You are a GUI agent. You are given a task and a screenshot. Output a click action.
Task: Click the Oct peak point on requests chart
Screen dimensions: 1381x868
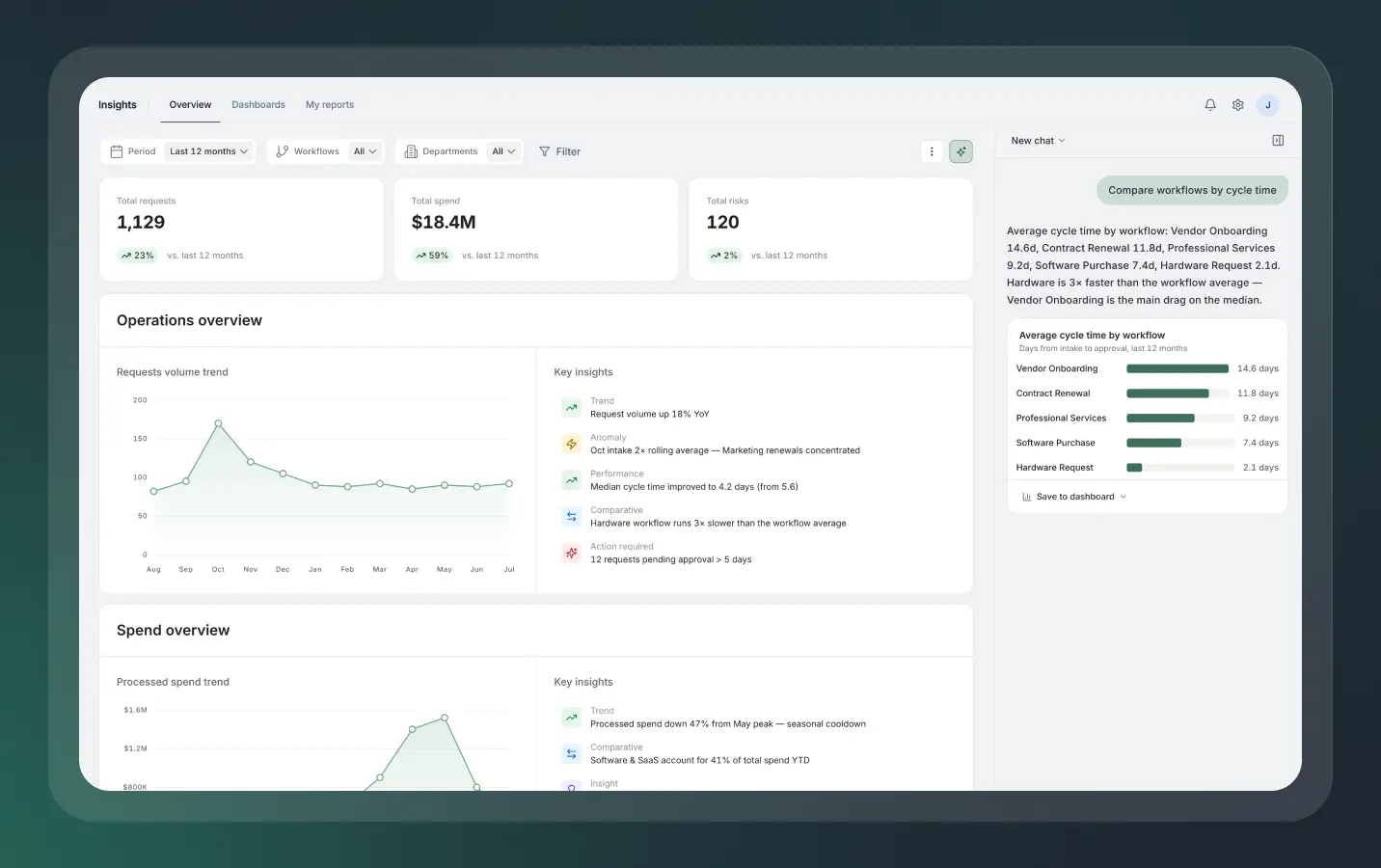[x=219, y=423]
